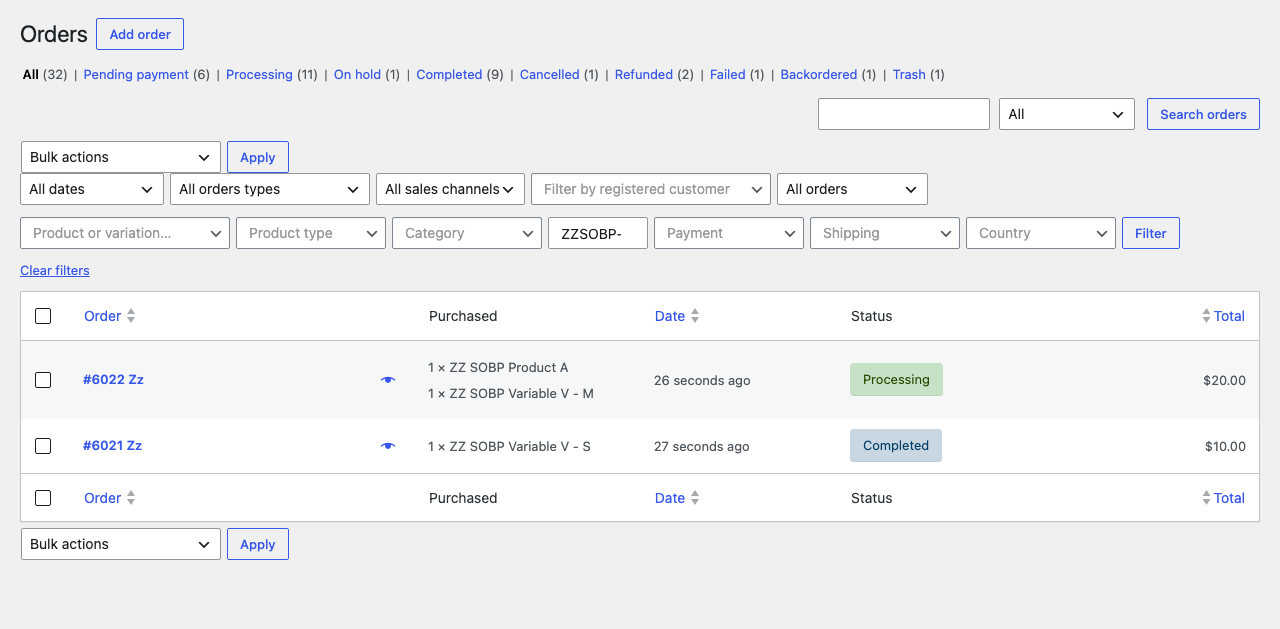The image size is (1280, 629).
Task: Expand the Payment filter dropdown
Action: [729, 233]
